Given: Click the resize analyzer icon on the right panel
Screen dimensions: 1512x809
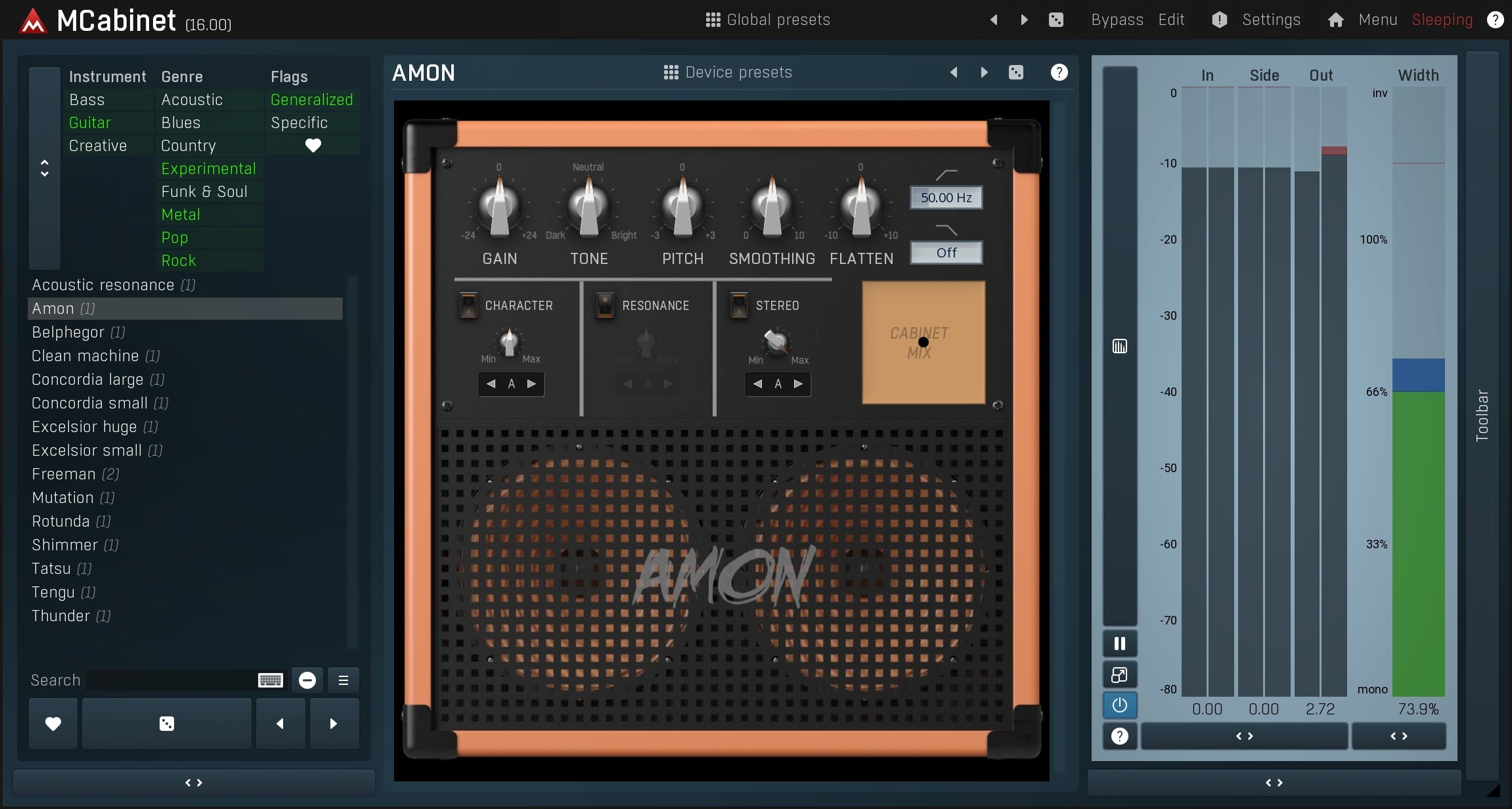Looking at the screenshot, I should coord(1119,674).
